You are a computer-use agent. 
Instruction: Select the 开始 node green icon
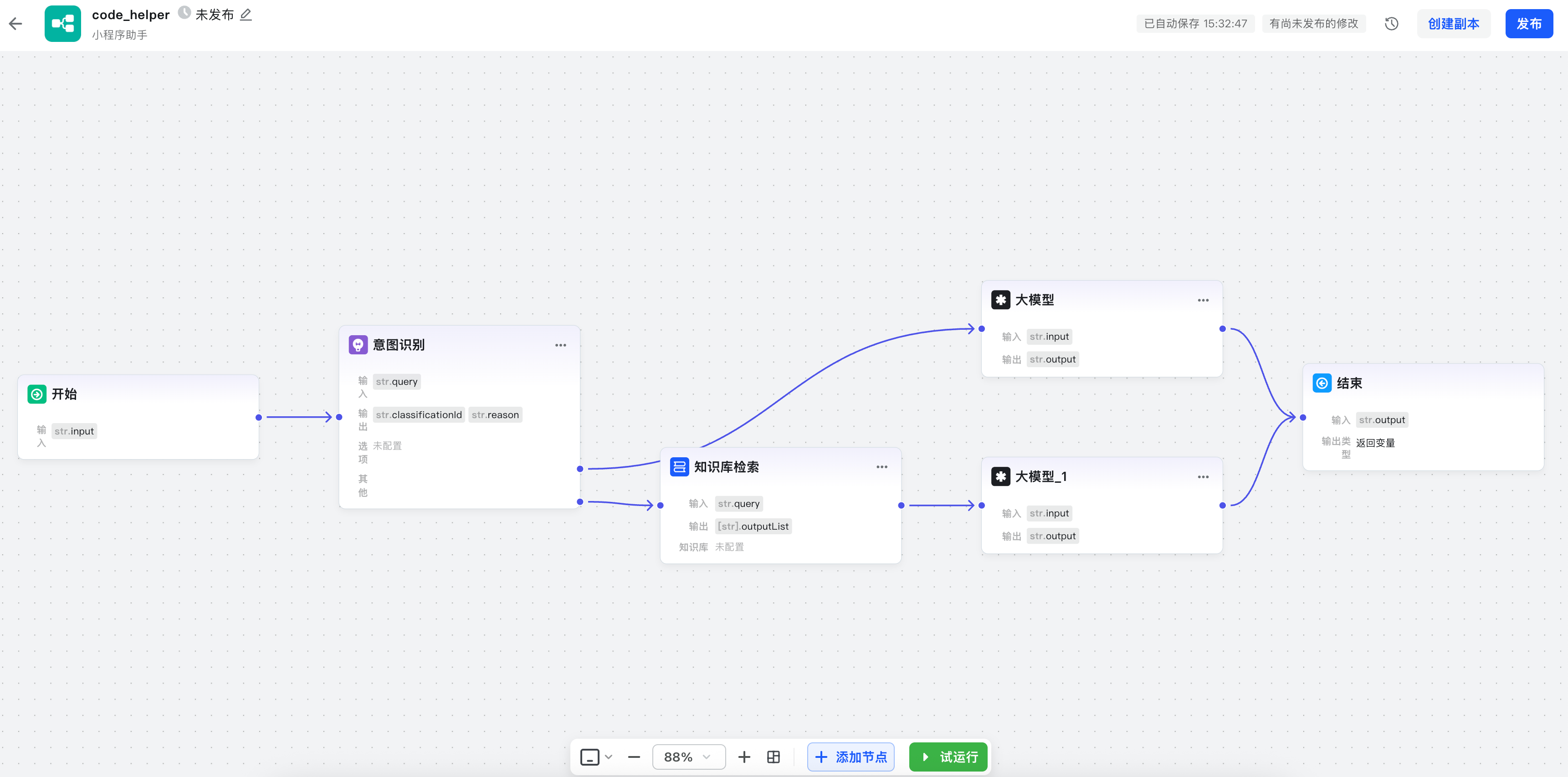click(37, 394)
